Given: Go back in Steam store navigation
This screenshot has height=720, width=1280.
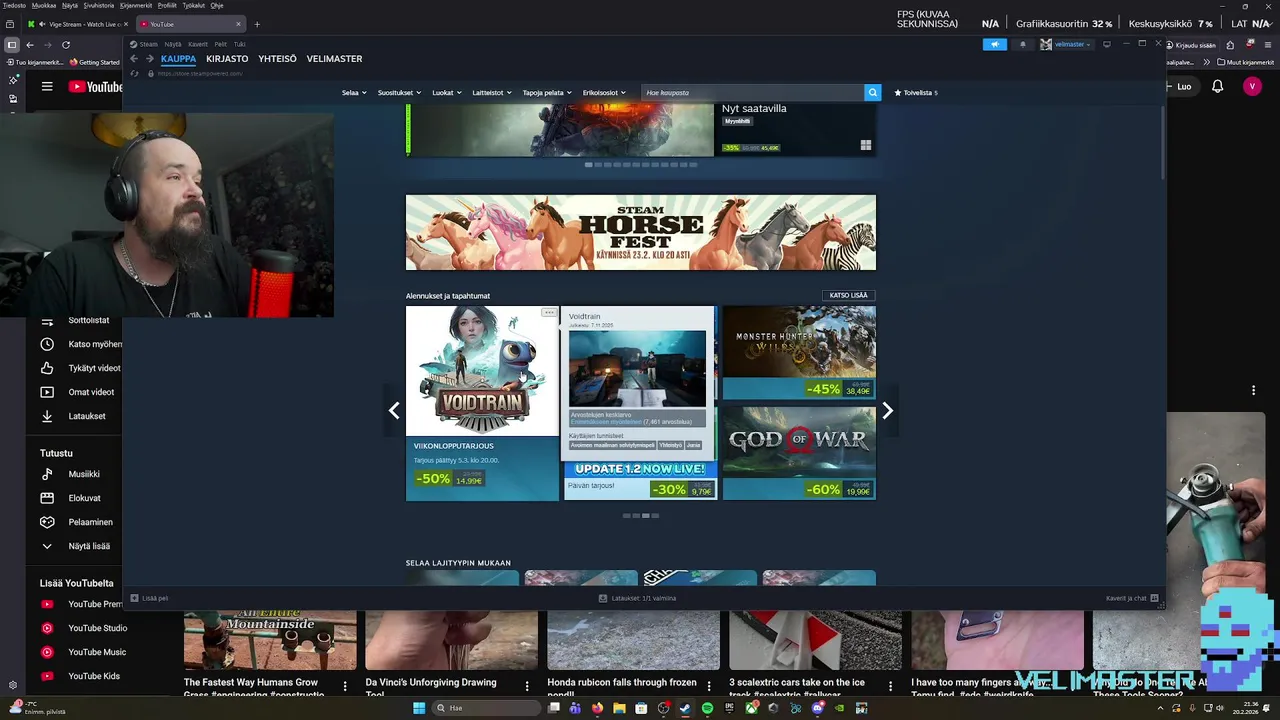Looking at the screenshot, I should 134,59.
